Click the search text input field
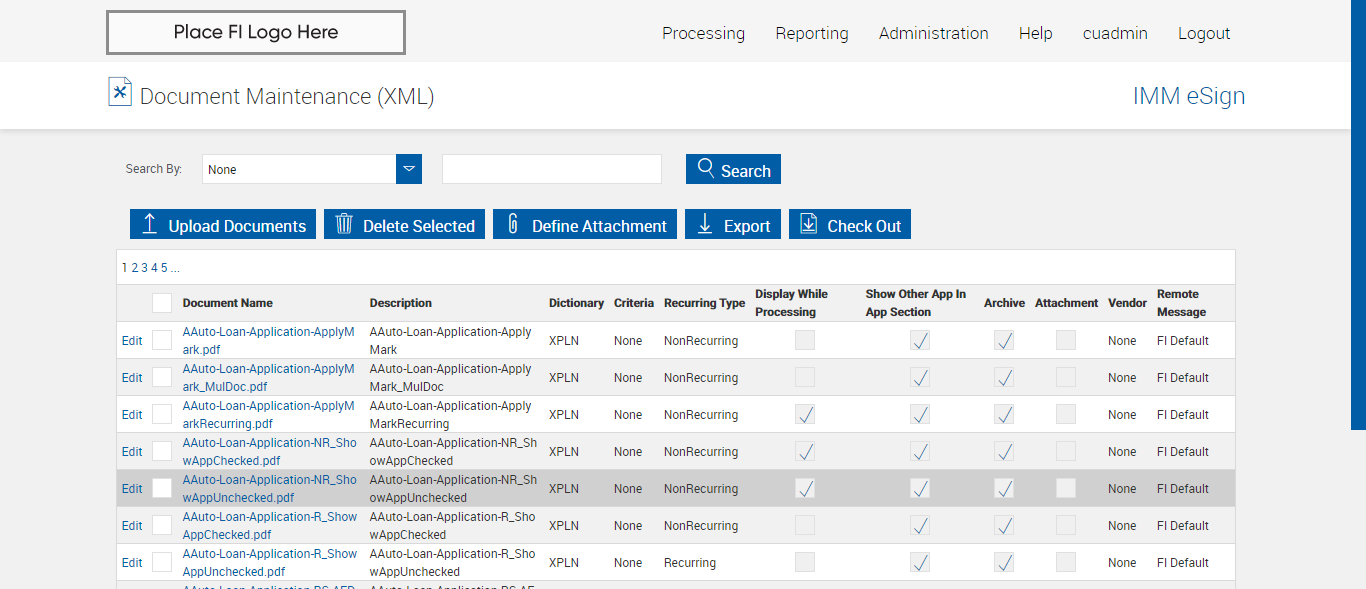Image resolution: width=1366 pixels, height=589 pixels. [x=552, y=169]
